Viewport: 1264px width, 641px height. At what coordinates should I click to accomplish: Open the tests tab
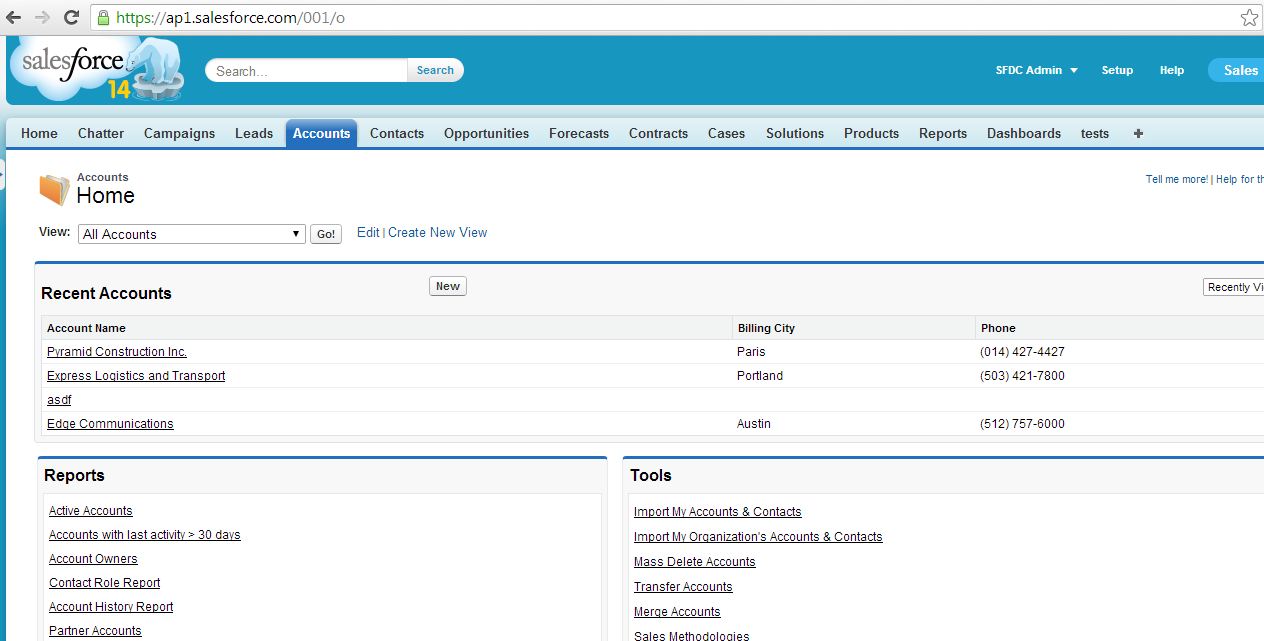coord(1095,133)
